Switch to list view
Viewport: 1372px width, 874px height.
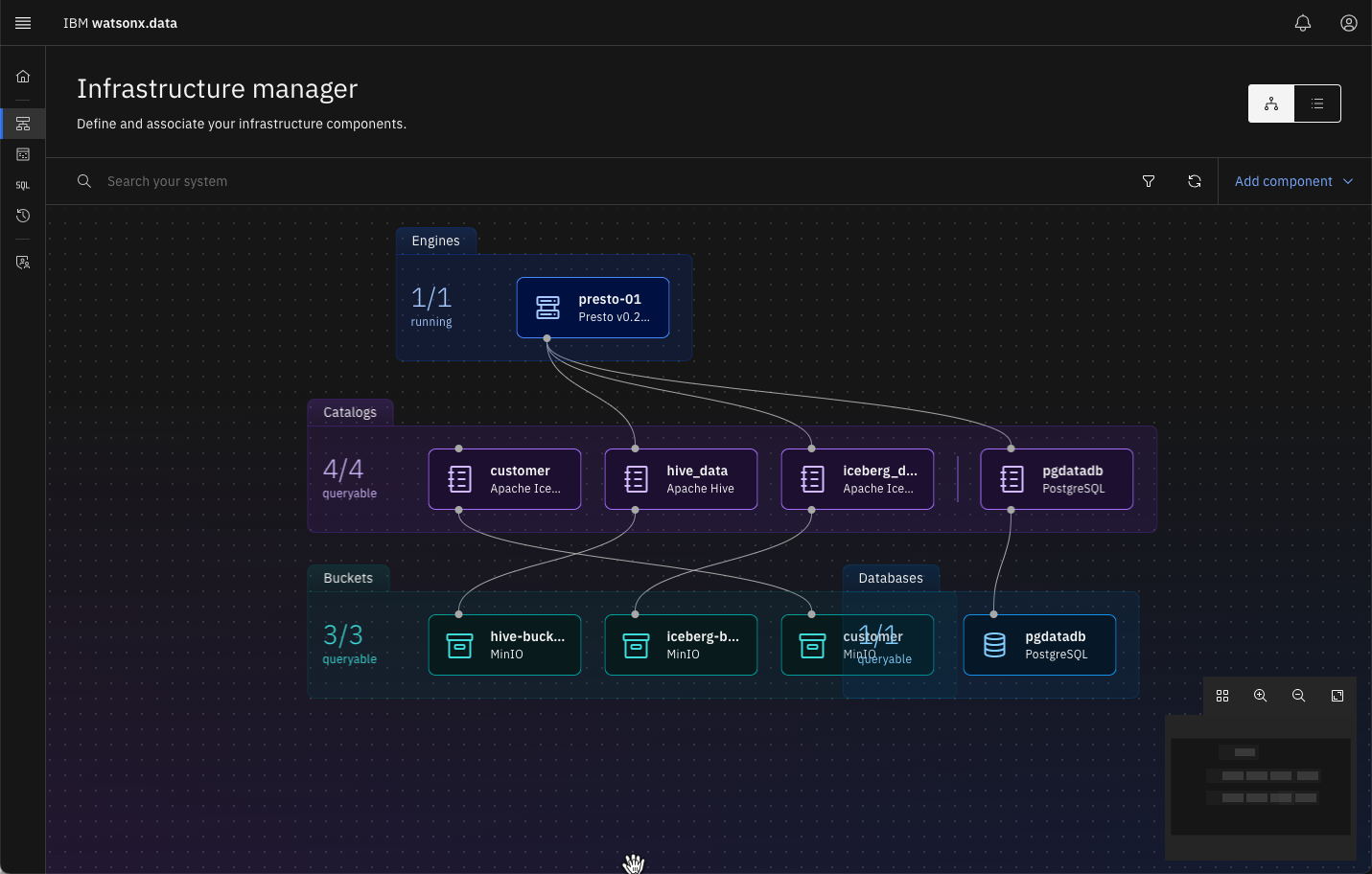[1317, 103]
